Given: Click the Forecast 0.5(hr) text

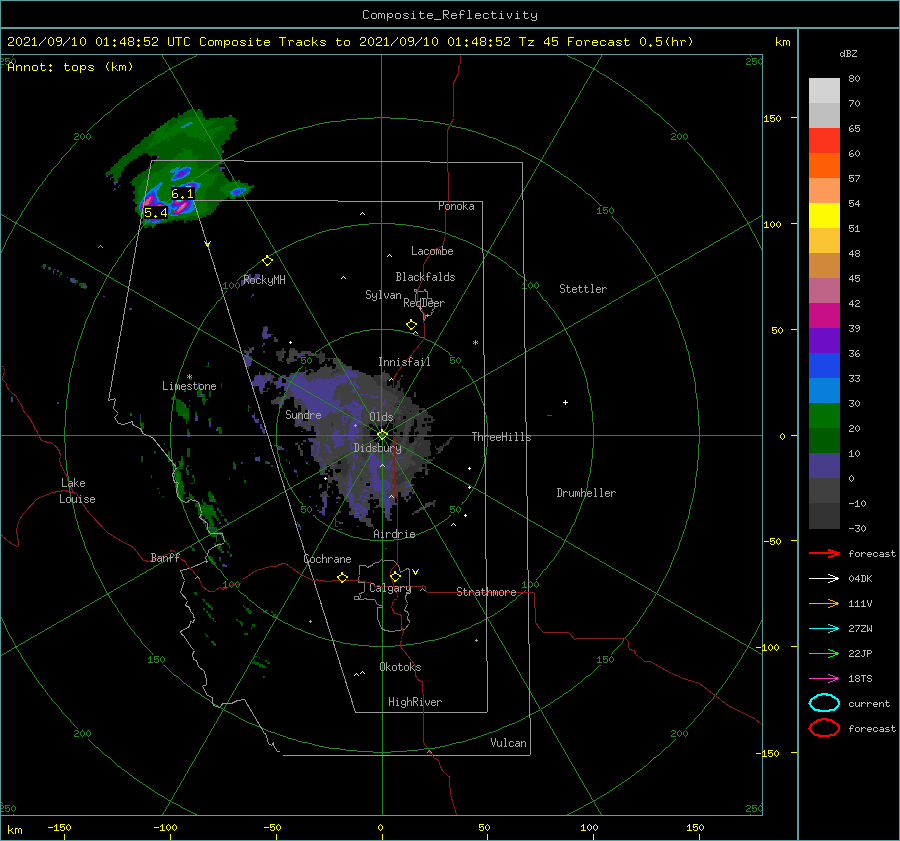Looking at the screenshot, I should (630, 42).
